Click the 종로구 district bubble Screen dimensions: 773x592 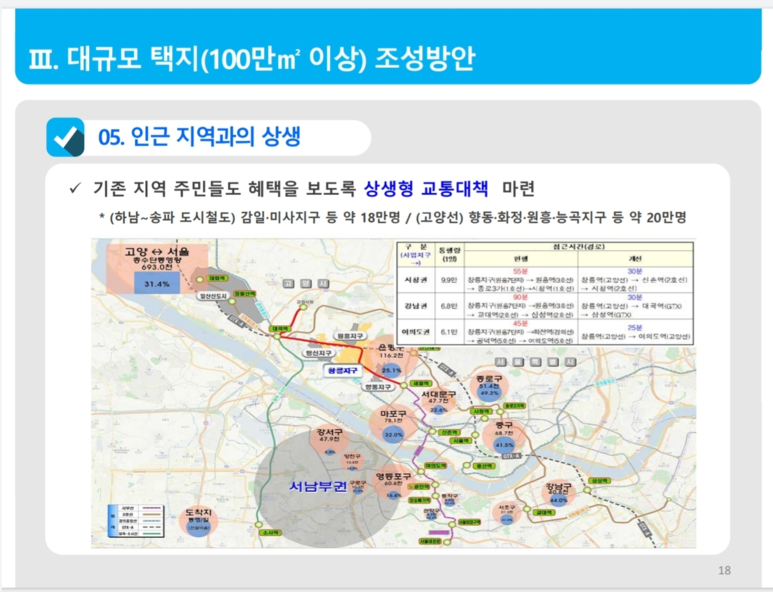(489, 387)
